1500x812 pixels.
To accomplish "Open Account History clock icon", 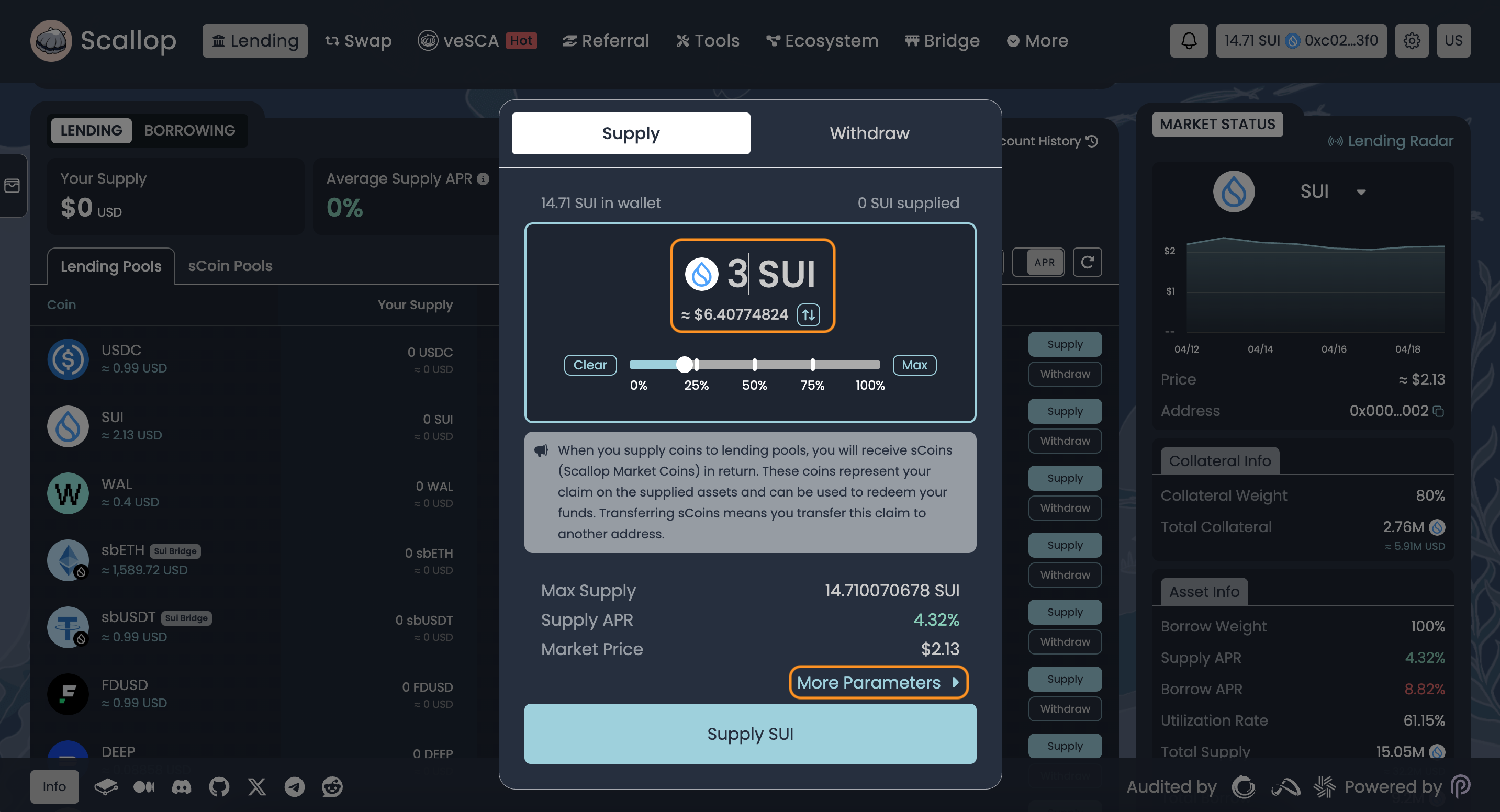I will point(1092,141).
